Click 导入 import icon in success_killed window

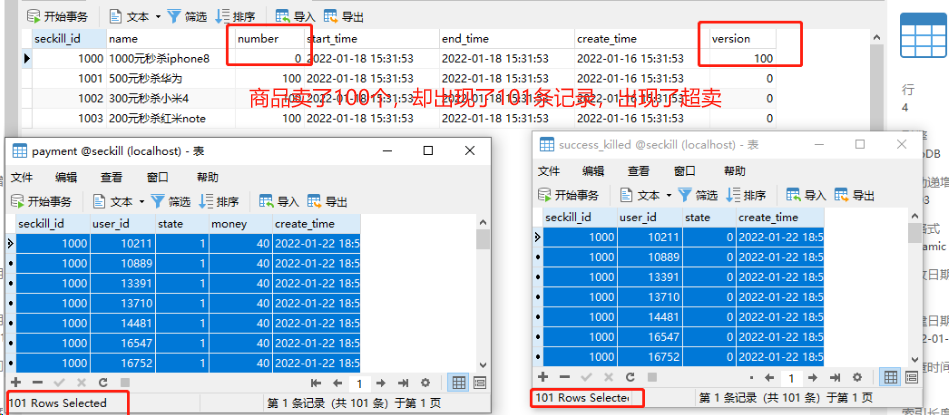coord(806,195)
